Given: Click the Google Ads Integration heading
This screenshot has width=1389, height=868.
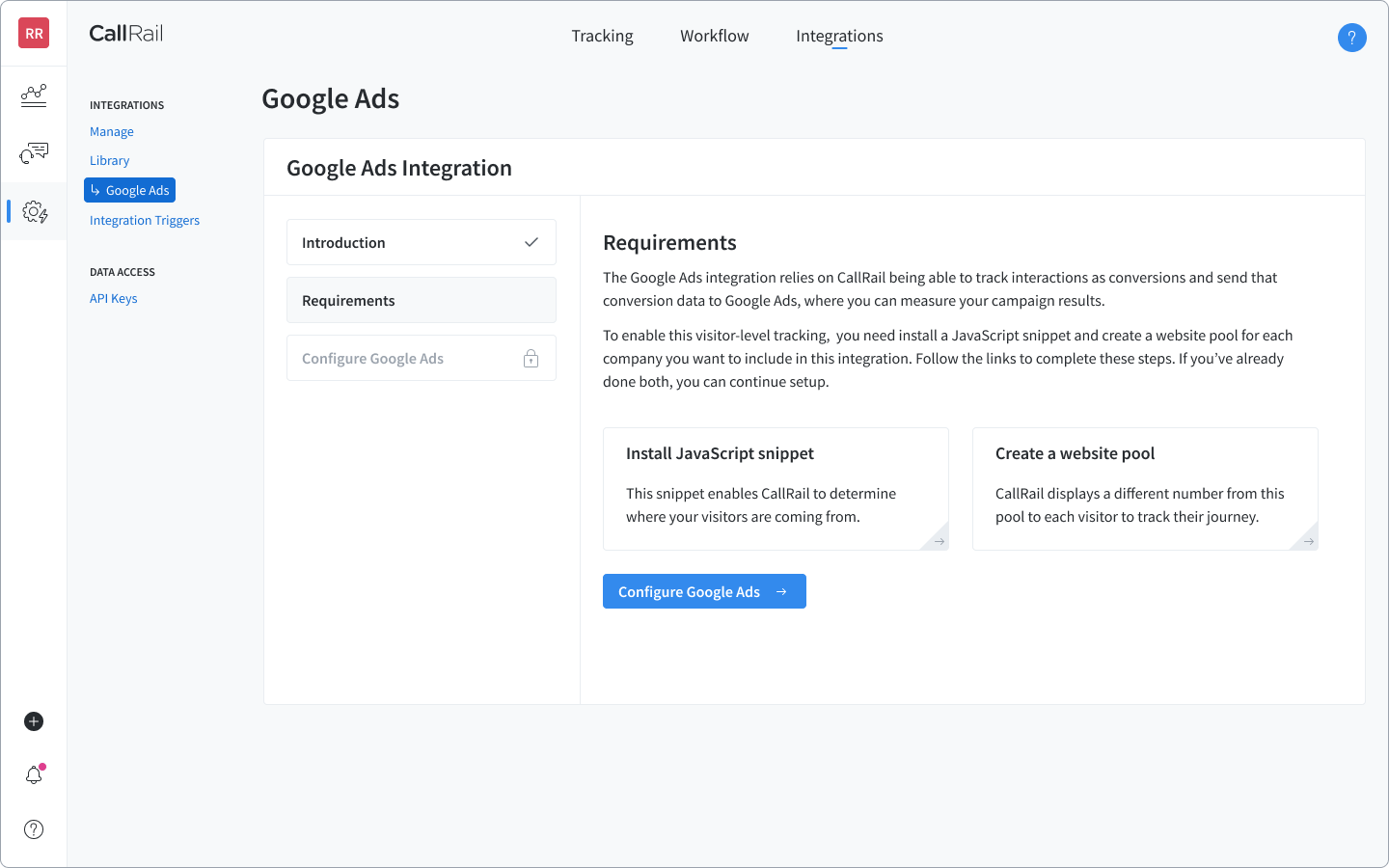Looking at the screenshot, I should (399, 168).
